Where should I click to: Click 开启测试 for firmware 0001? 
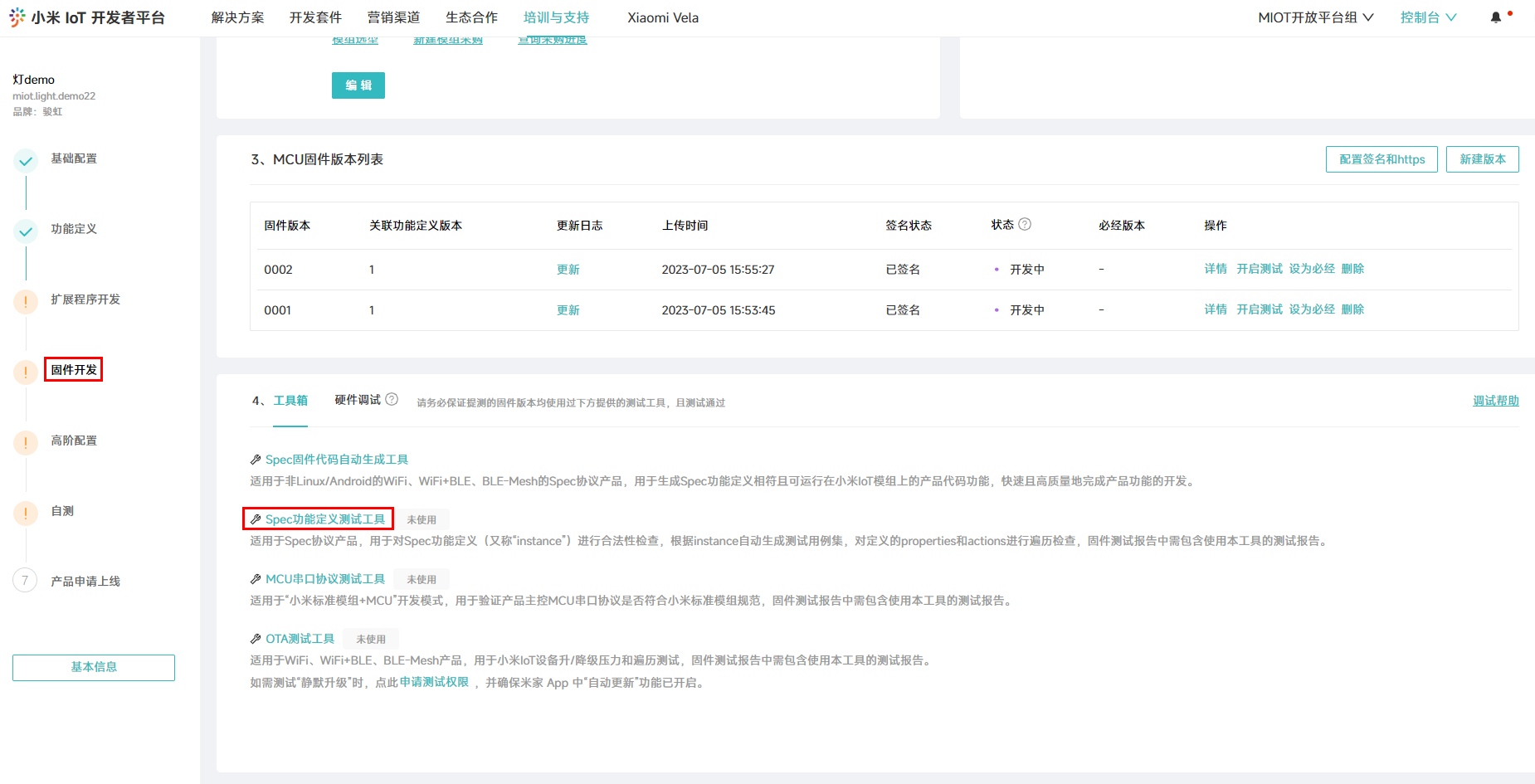(1260, 309)
